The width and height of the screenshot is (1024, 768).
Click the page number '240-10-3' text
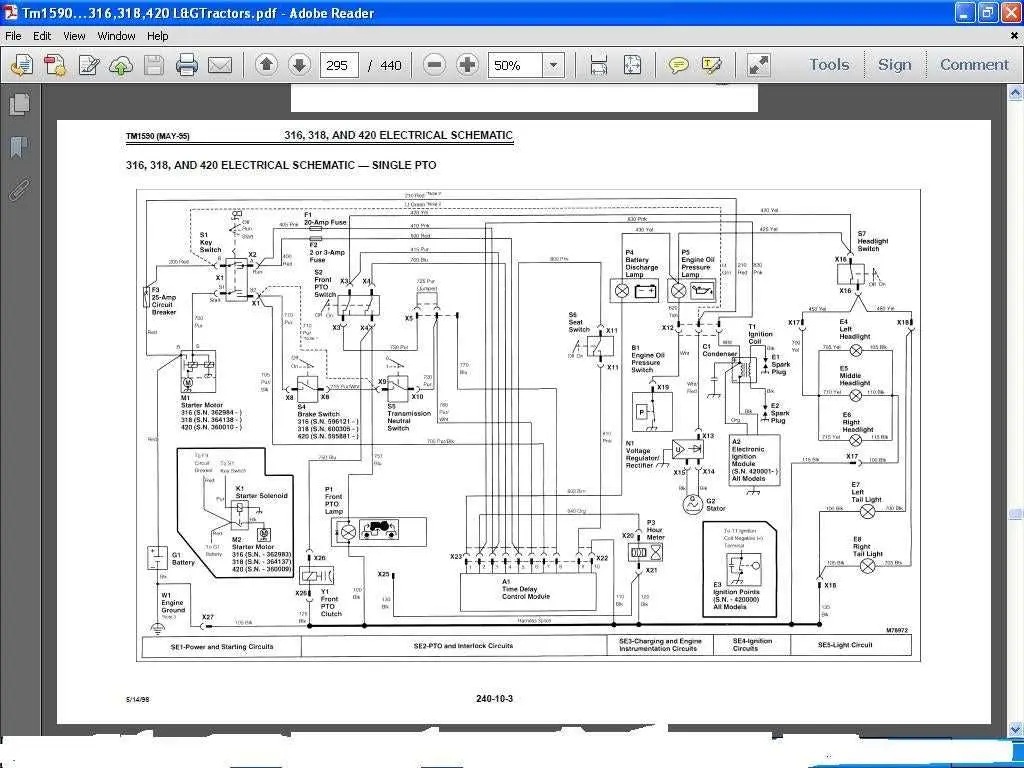pos(494,699)
